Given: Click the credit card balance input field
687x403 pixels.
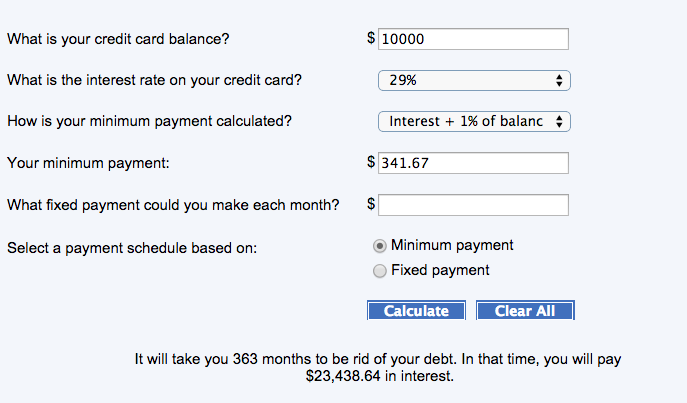Looking at the screenshot, I should pos(473,39).
